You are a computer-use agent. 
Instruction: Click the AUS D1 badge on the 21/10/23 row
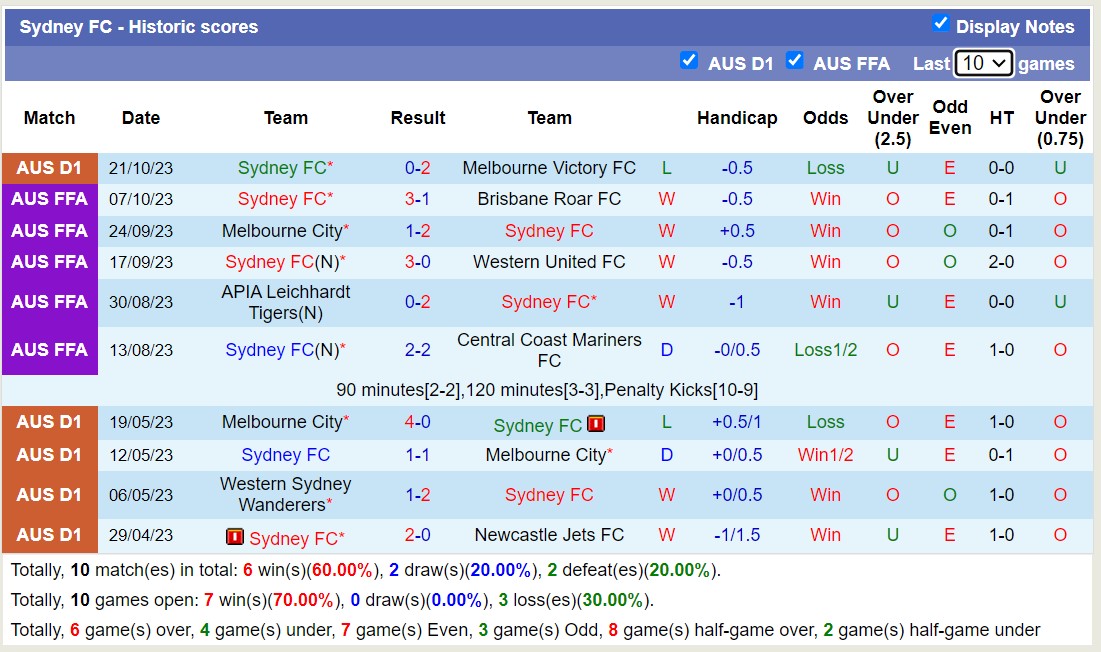tap(49, 168)
